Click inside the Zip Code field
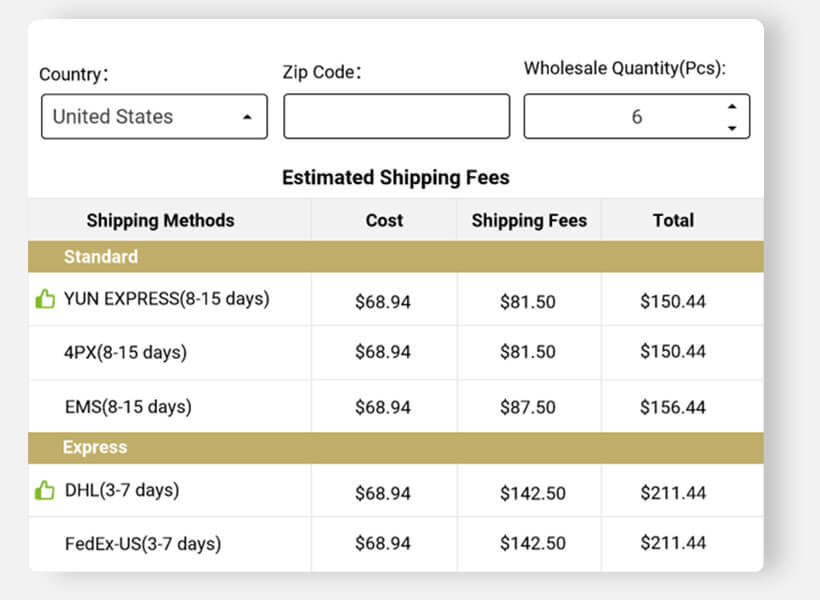 pyautogui.click(x=396, y=116)
